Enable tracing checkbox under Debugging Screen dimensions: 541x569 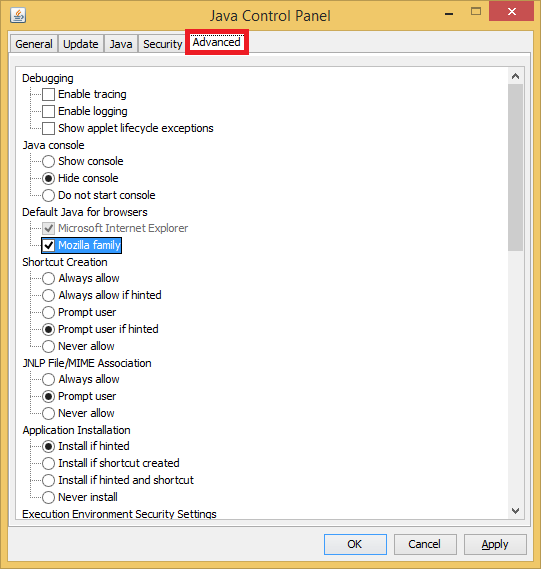tap(48, 94)
